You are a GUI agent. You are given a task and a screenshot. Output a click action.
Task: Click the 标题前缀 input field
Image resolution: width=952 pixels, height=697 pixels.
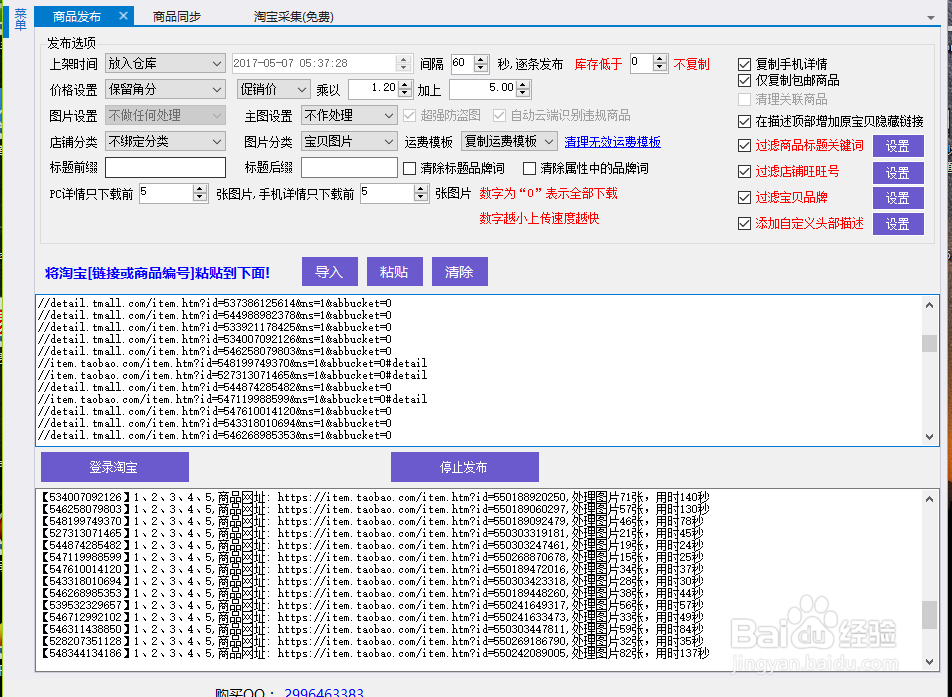coord(165,168)
